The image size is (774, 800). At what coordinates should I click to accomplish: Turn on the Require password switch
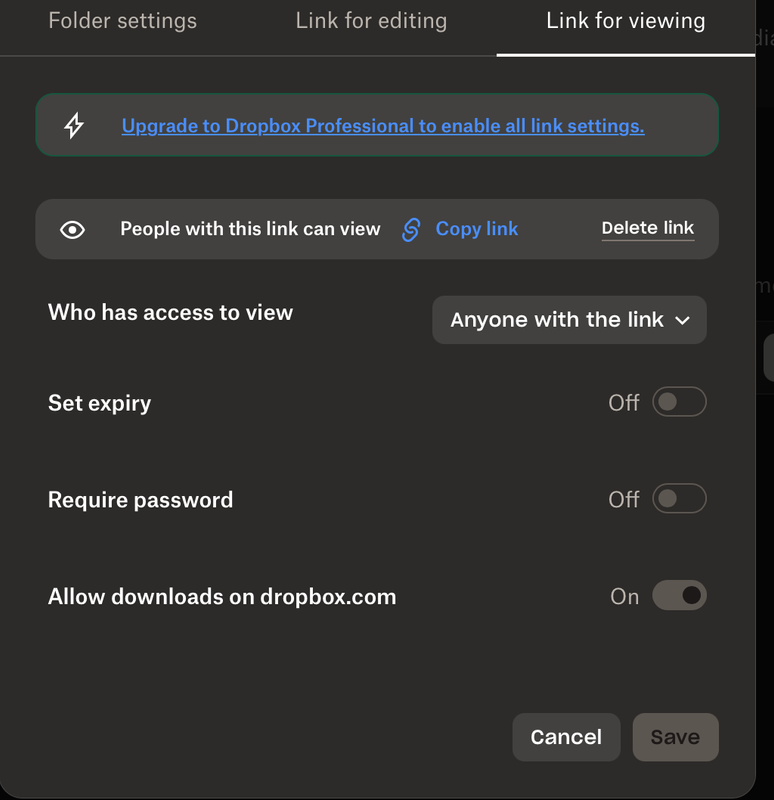tap(679, 499)
